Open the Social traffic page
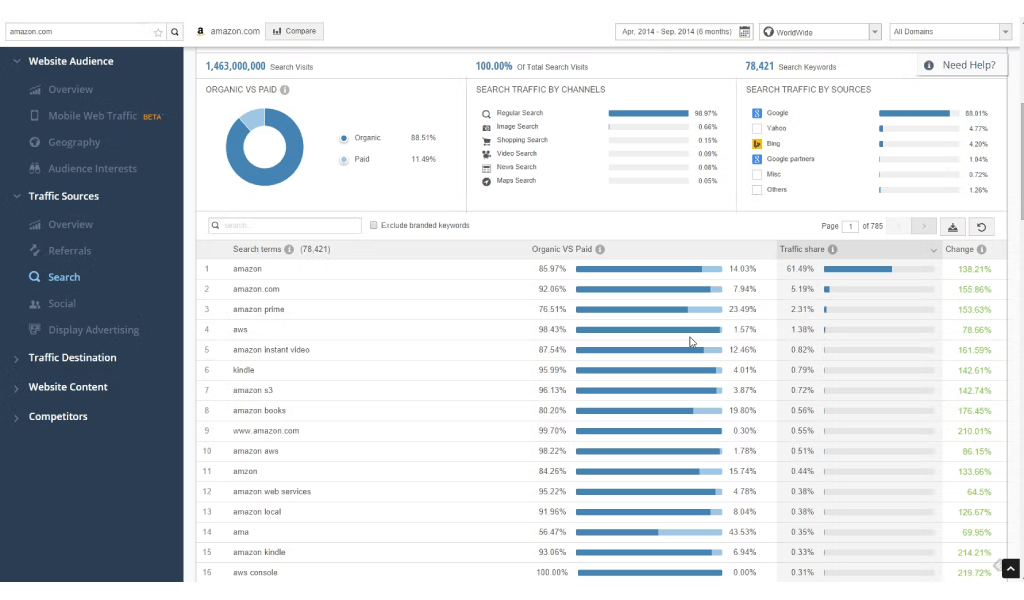This screenshot has width=1024, height=600. pos(62,304)
